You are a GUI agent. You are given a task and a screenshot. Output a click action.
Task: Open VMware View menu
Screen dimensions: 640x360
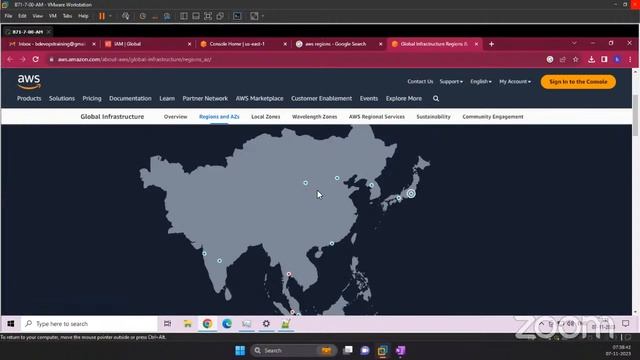coord(38,16)
